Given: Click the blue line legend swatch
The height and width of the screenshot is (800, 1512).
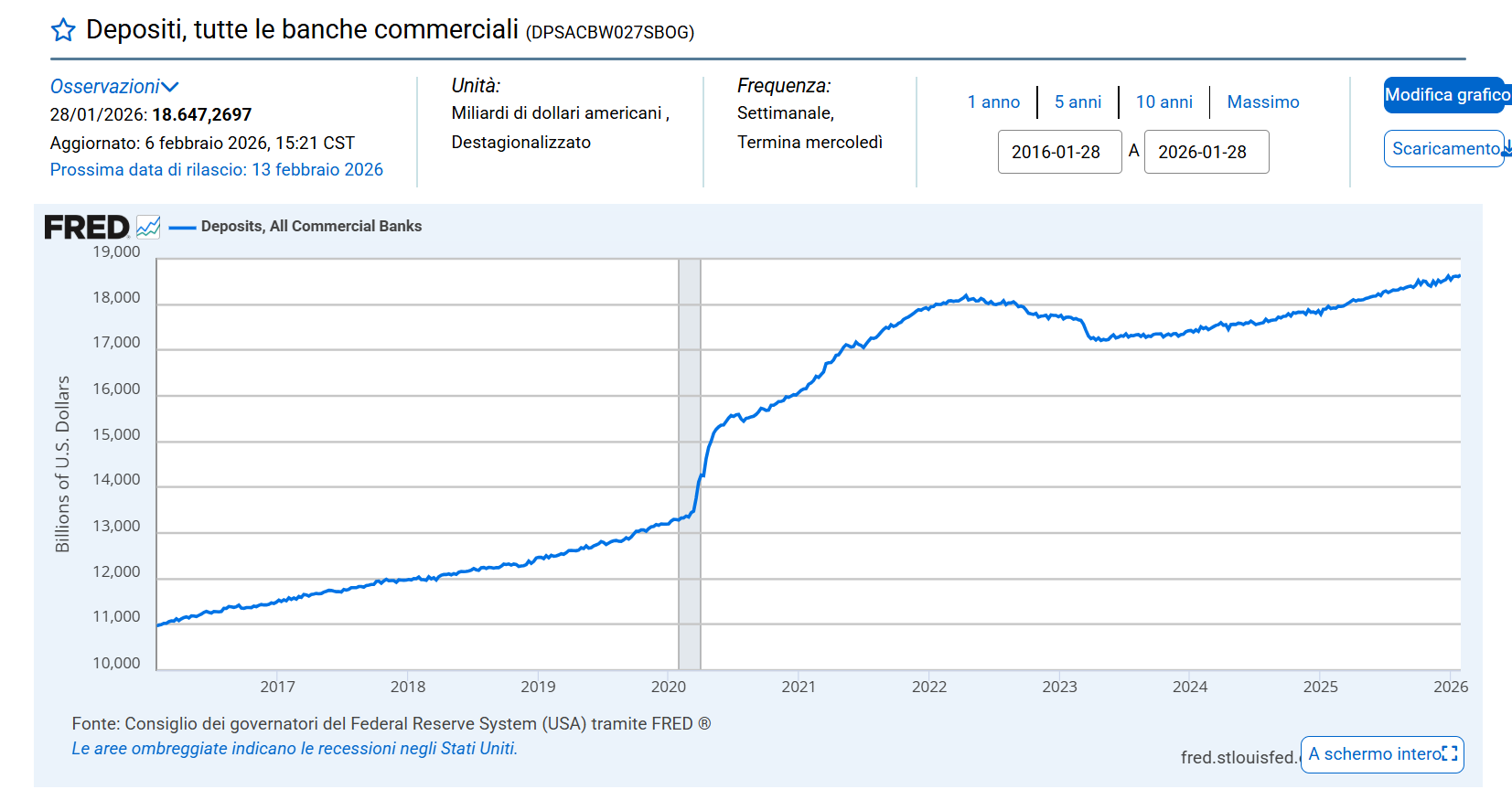Looking at the screenshot, I should [183, 227].
